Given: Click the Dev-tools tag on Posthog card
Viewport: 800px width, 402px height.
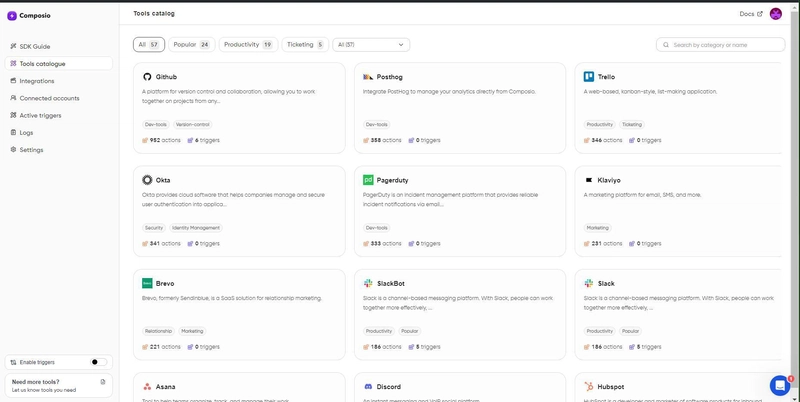Looking at the screenshot, I should (377, 124).
